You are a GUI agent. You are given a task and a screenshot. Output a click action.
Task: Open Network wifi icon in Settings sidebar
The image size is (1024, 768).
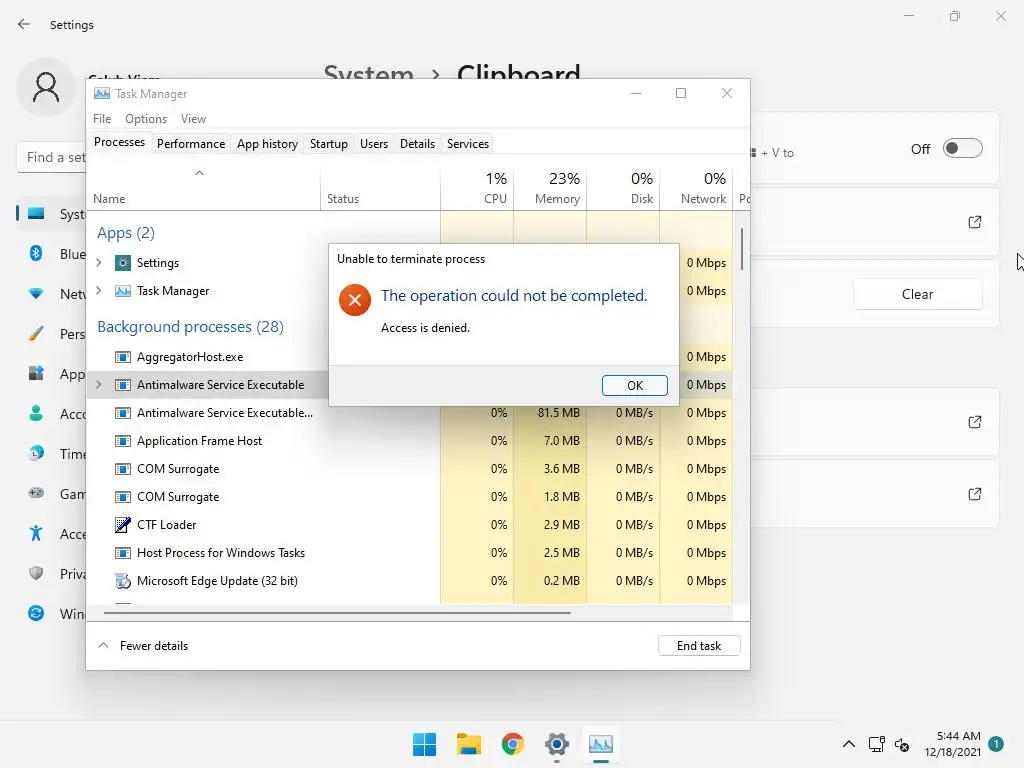coord(36,294)
